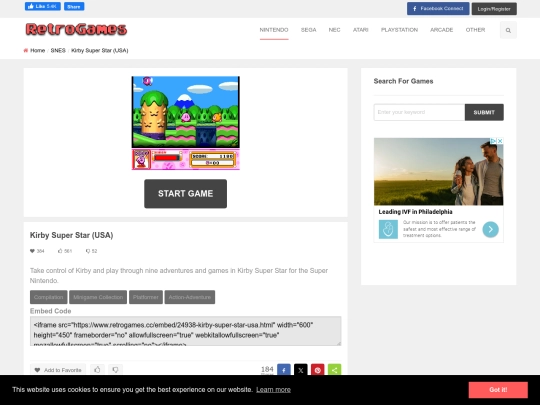
Task: Open the Login/Register page
Action: click(494, 9)
